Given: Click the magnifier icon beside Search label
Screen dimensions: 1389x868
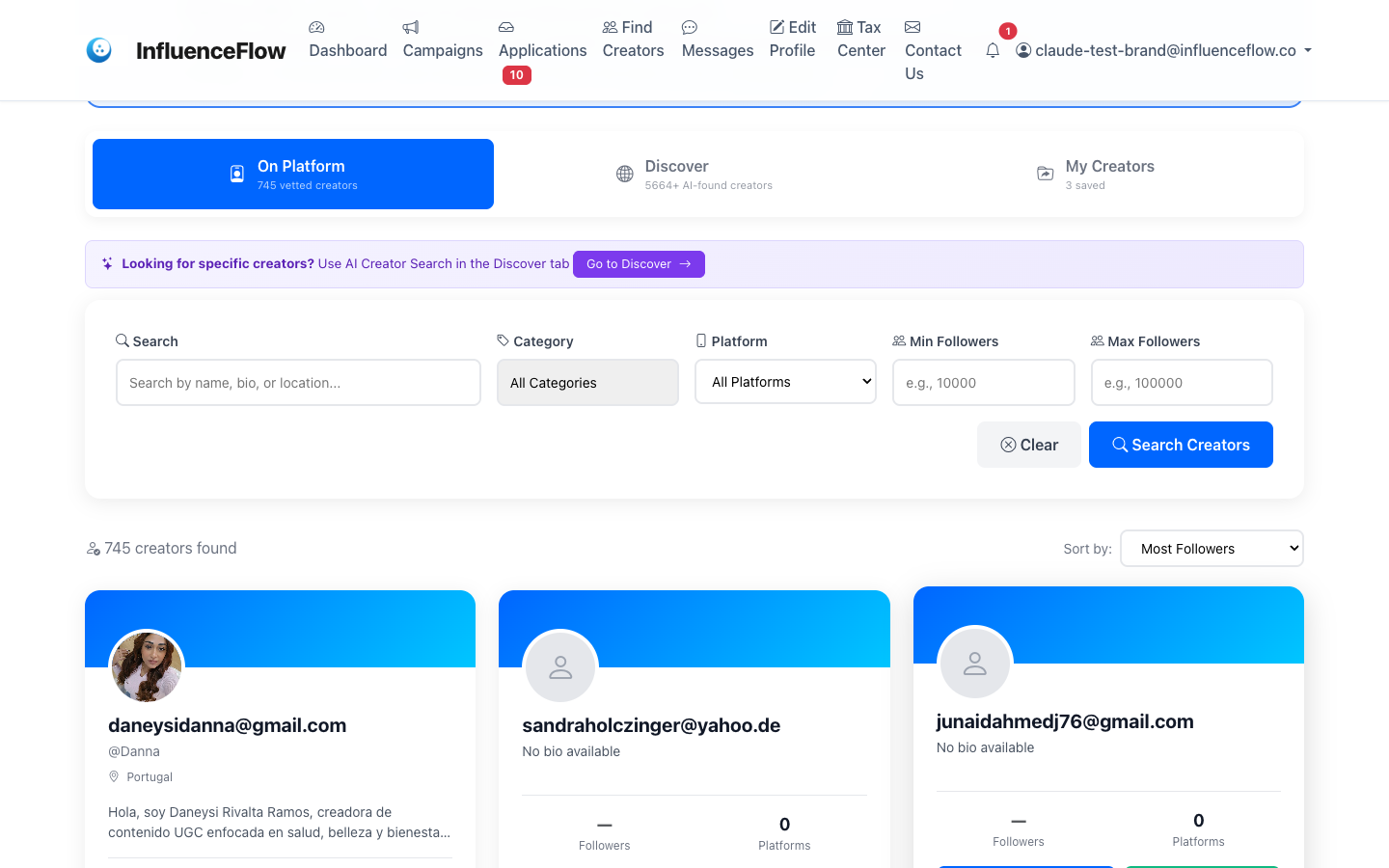Looking at the screenshot, I should point(123,340).
